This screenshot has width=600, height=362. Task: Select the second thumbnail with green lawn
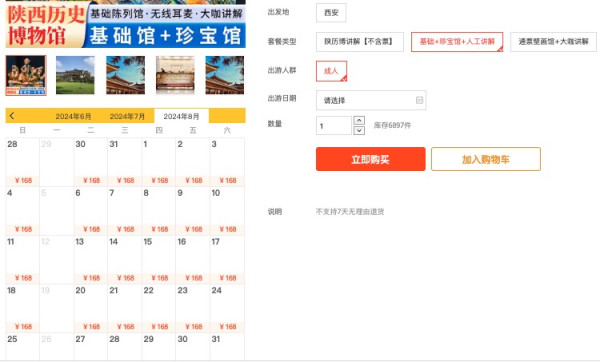75,75
